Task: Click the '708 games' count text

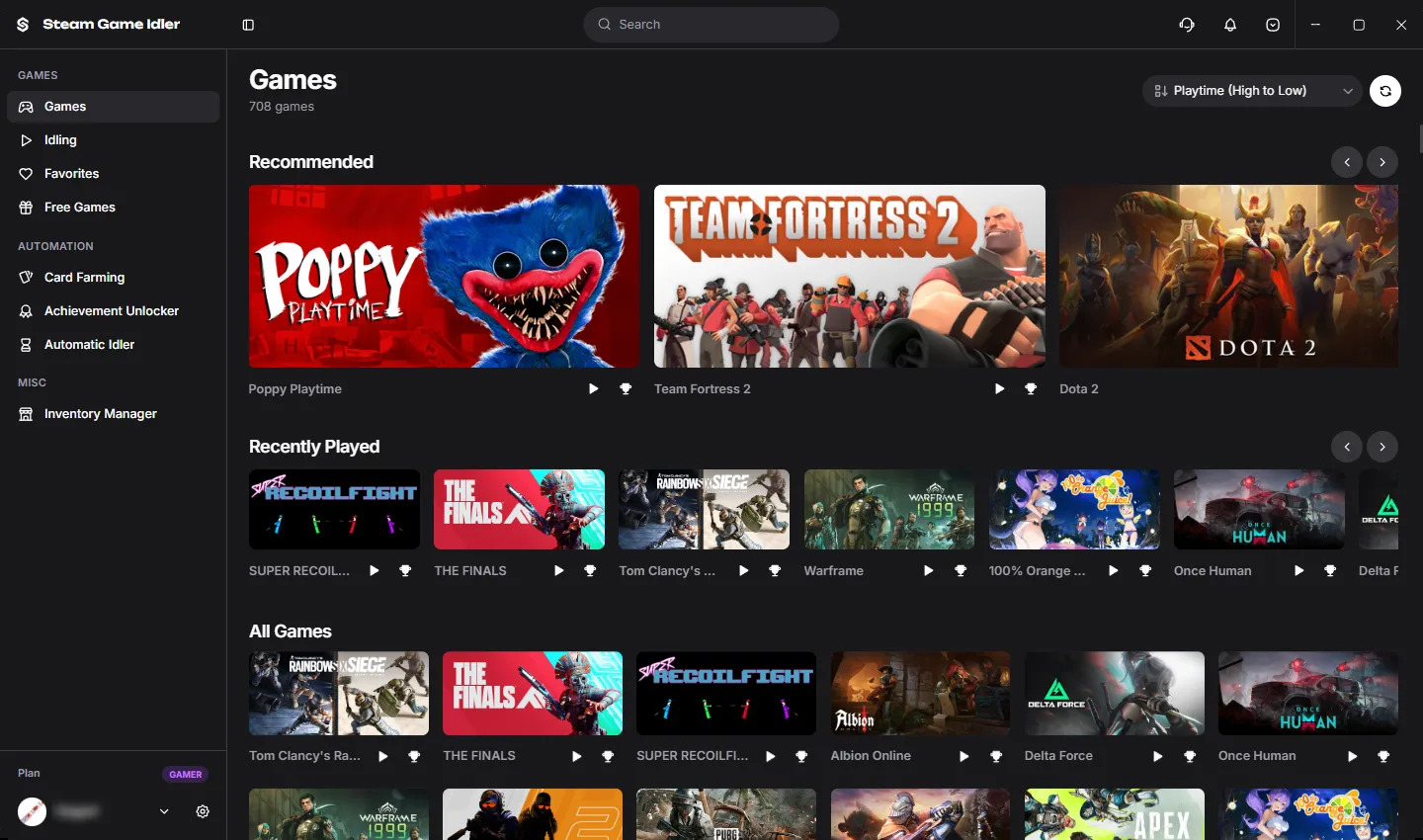Action: pos(282,107)
